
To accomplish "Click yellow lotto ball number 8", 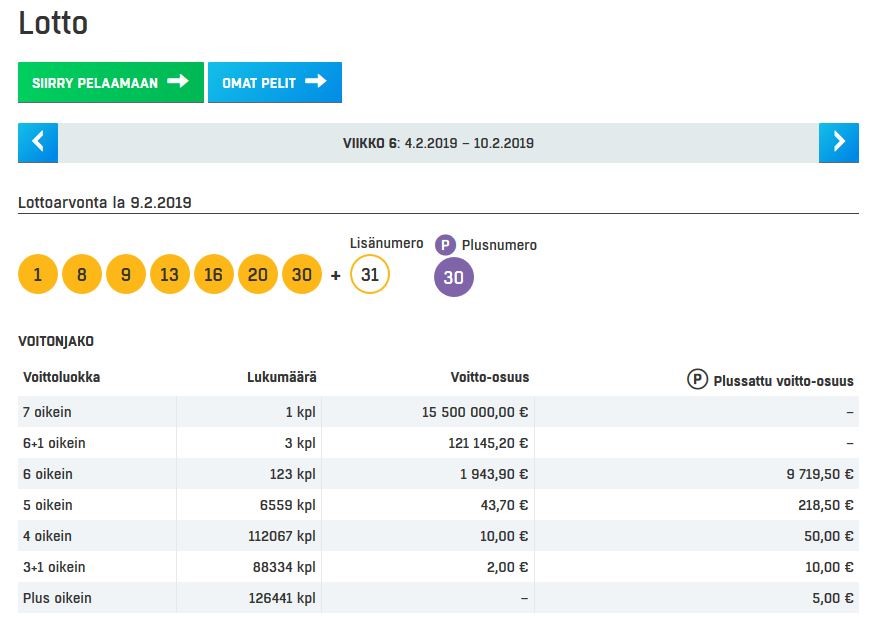I will 82,274.
